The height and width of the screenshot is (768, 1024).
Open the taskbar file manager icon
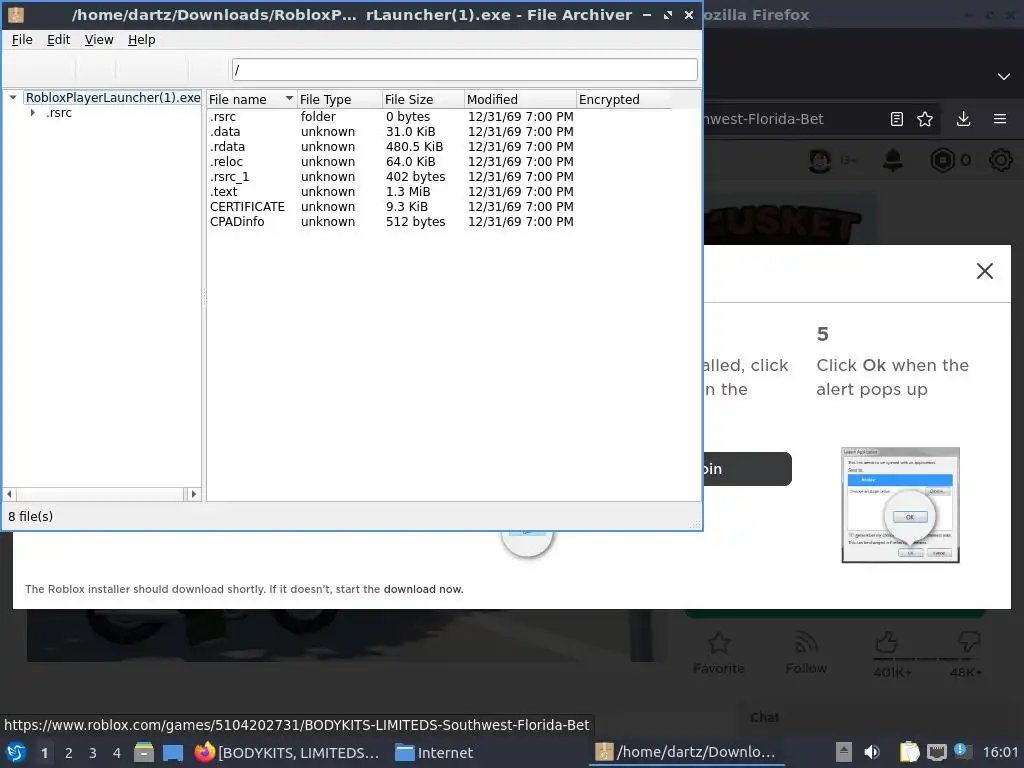144,752
